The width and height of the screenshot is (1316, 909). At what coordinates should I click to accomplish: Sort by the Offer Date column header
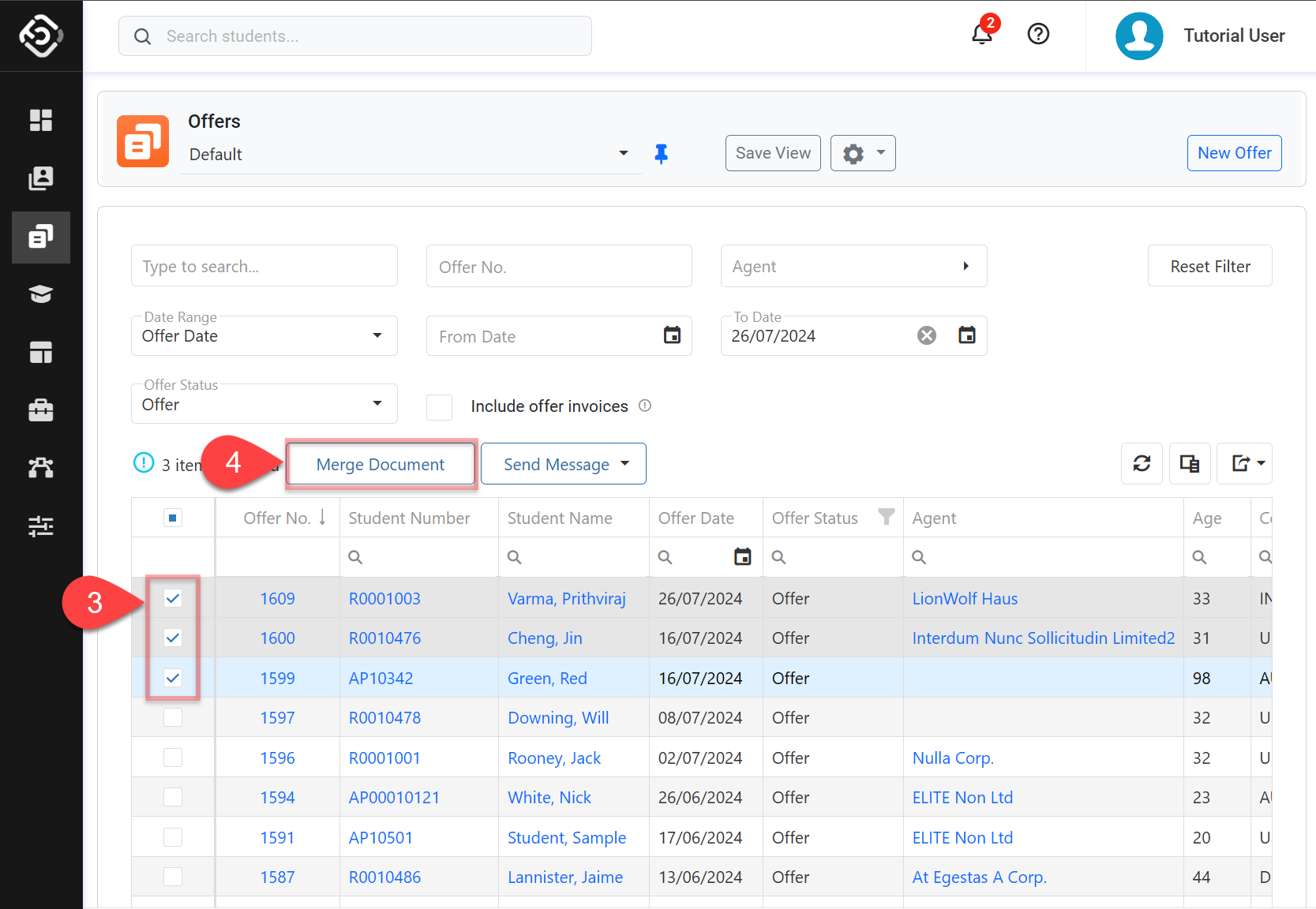(x=695, y=518)
